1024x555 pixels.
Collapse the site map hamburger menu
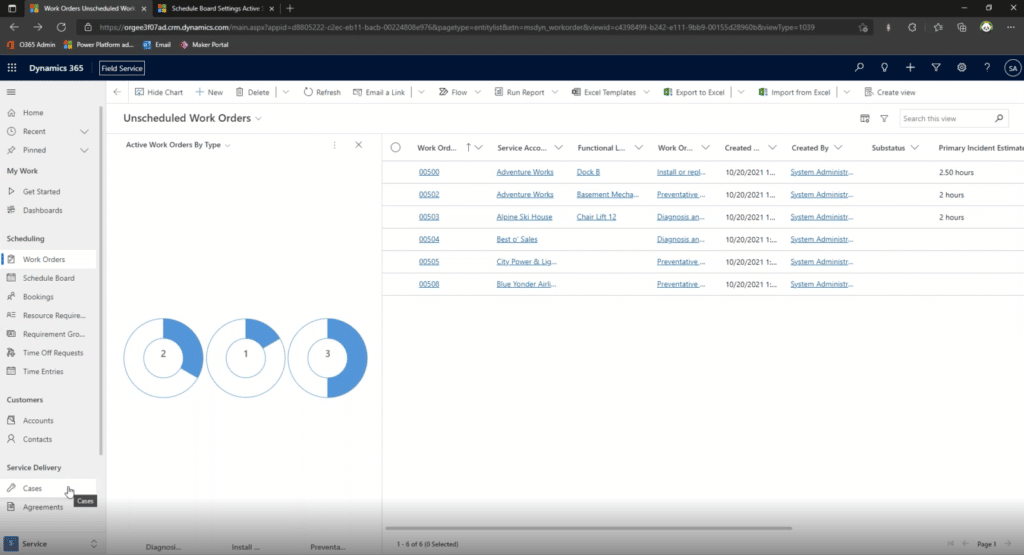[x=11, y=92]
